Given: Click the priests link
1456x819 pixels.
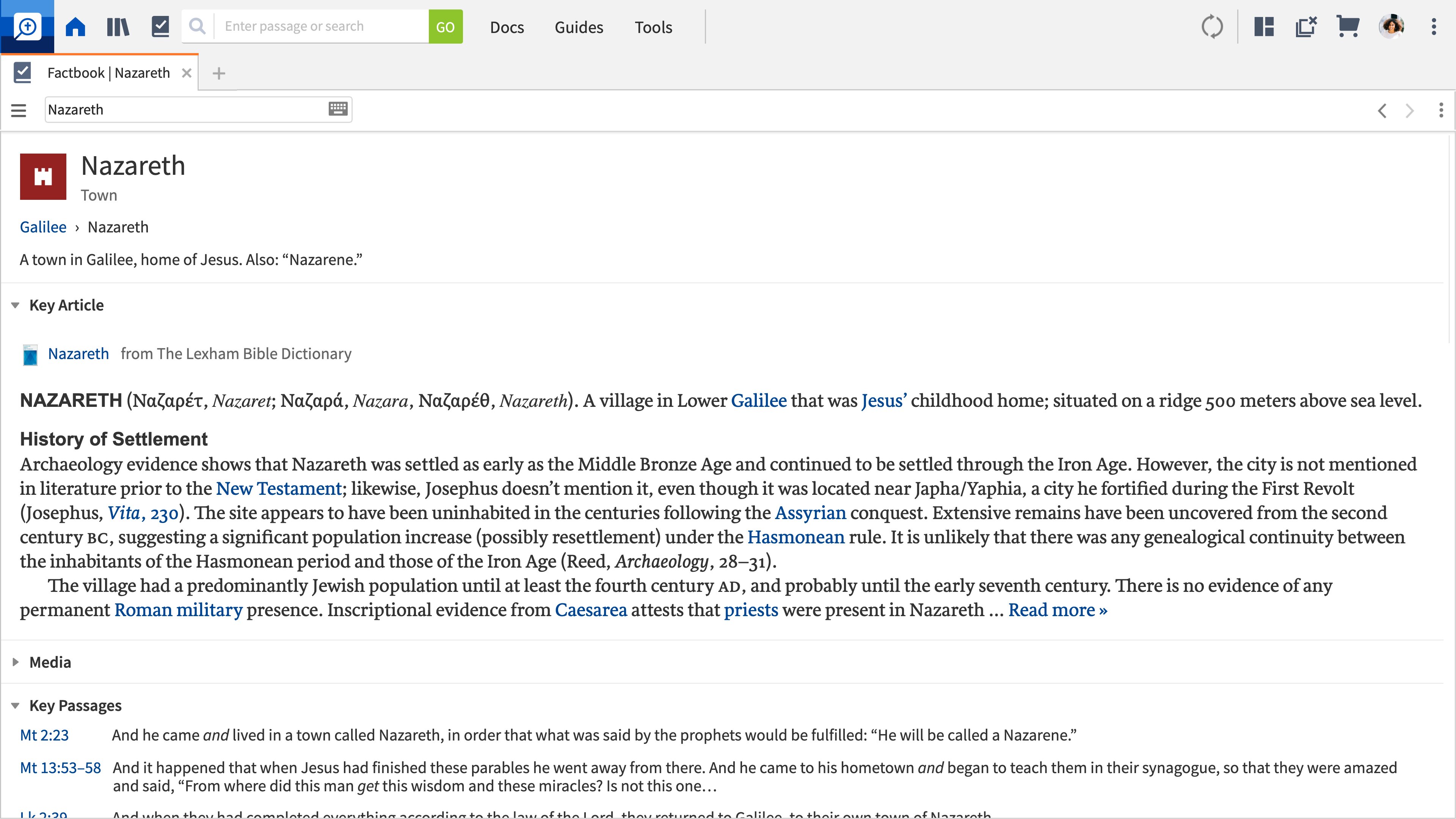Looking at the screenshot, I should click(x=751, y=610).
